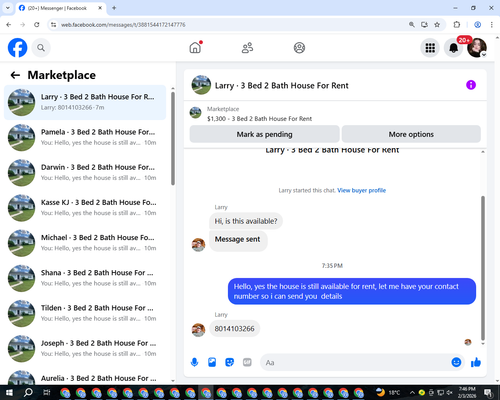The height and width of the screenshot is (400, 500).
Task: Click the conversation list scrollbar
Action: (173, 138)
